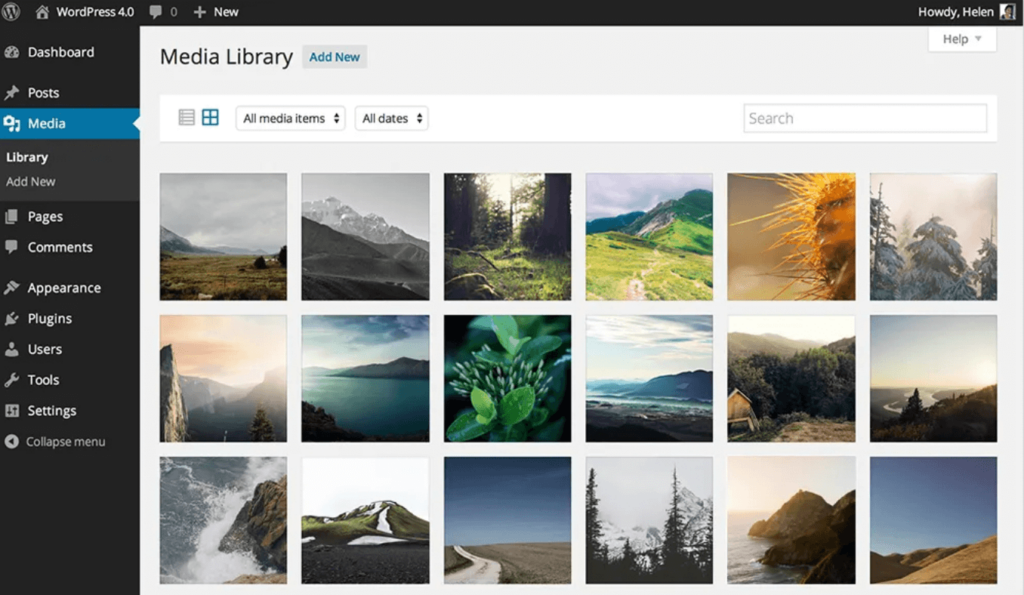
Task: Open the New menu in the admin bar
Action: click(x=215, y=12)
